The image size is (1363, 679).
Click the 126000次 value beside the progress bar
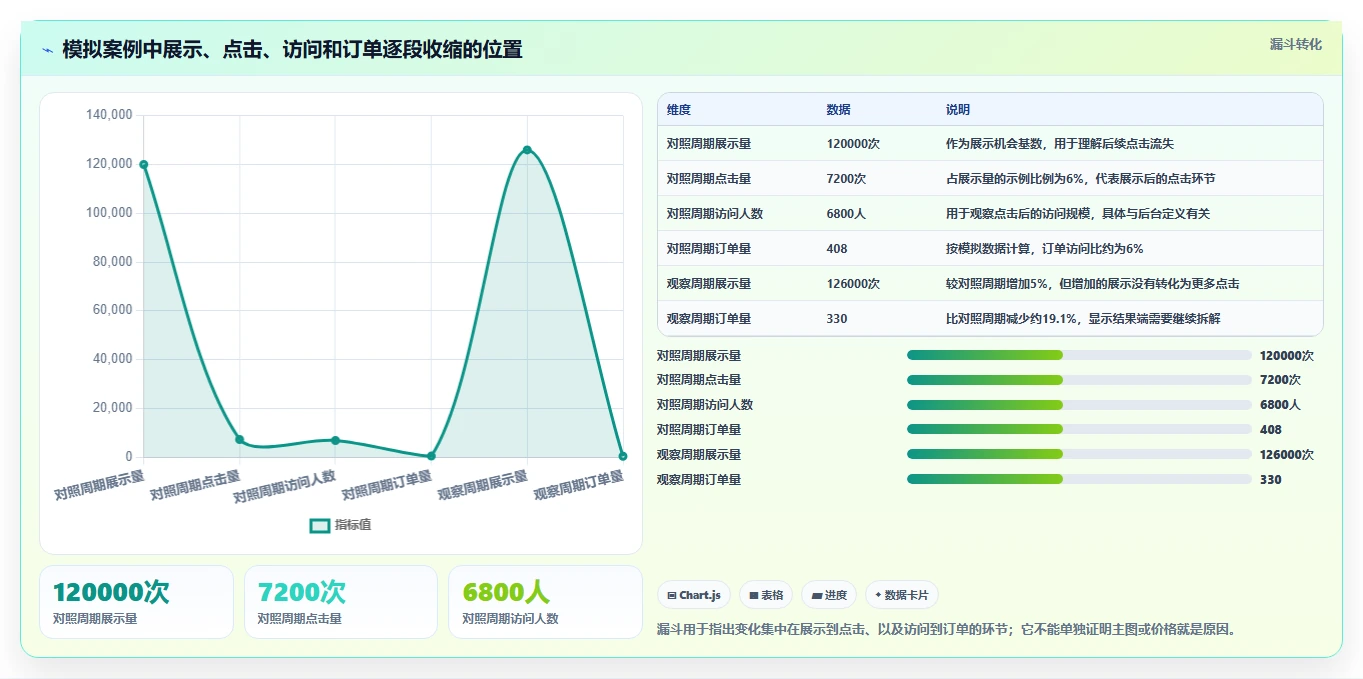[x=1286, y=455]
